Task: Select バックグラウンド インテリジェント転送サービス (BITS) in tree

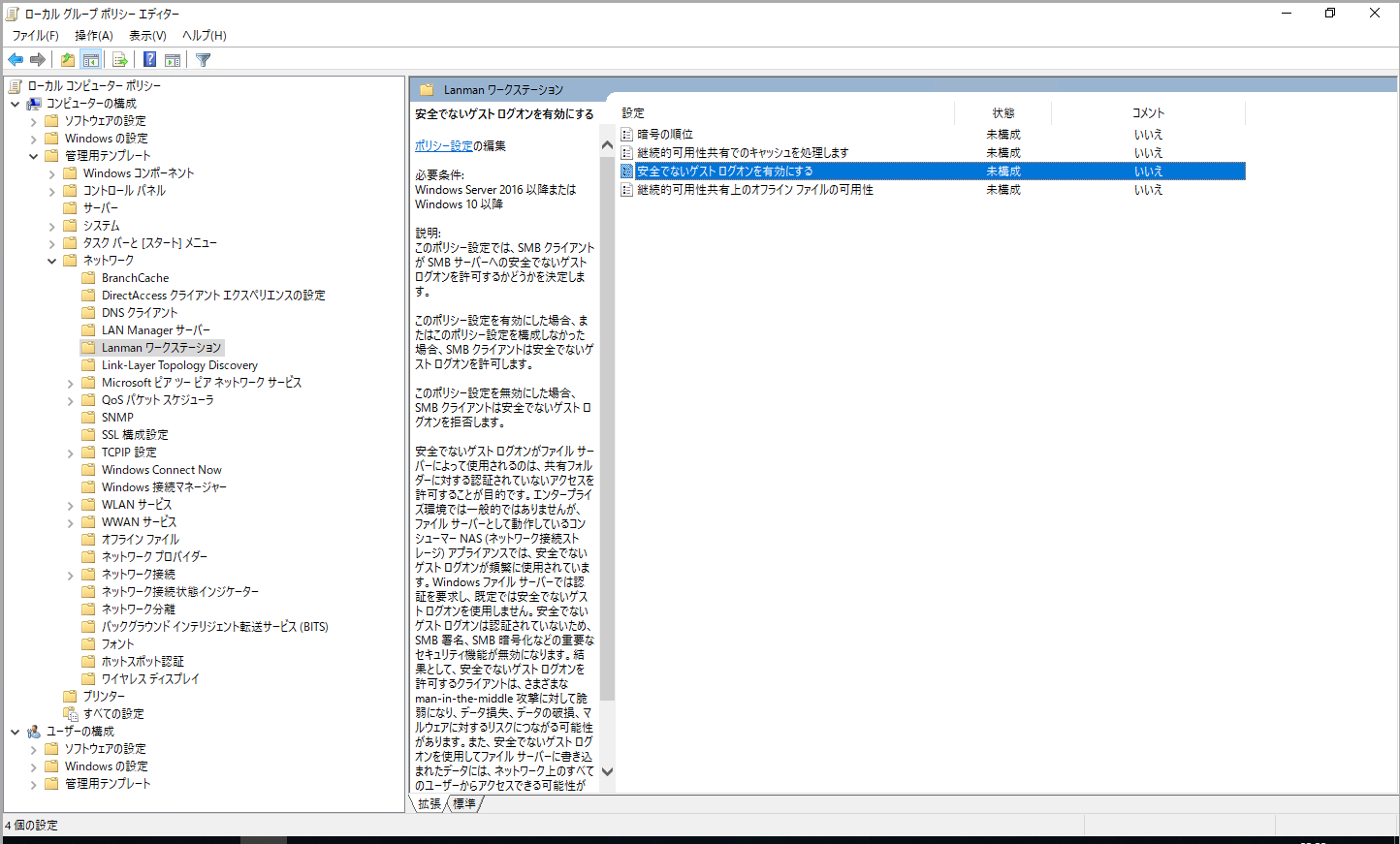Action: pos(215,626)
